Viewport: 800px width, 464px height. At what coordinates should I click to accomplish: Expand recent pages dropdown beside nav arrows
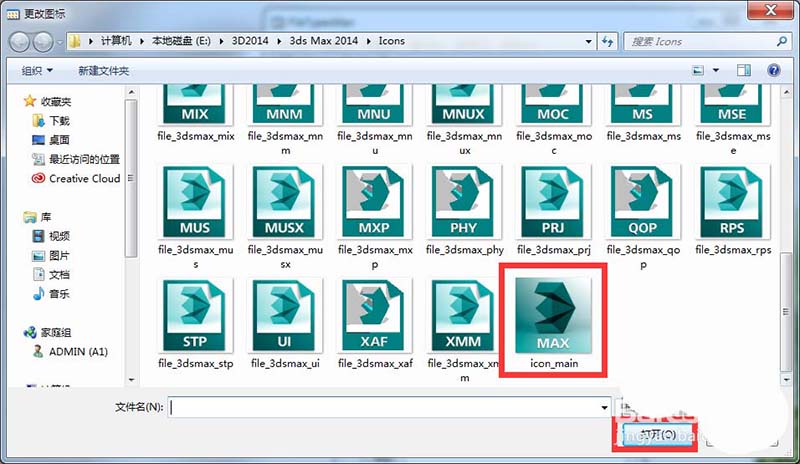[60, 42]
